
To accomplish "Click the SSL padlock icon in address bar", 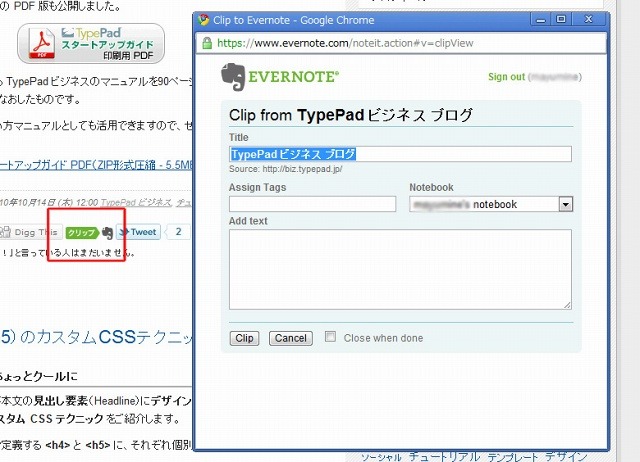I will click(x=207, y=43).
